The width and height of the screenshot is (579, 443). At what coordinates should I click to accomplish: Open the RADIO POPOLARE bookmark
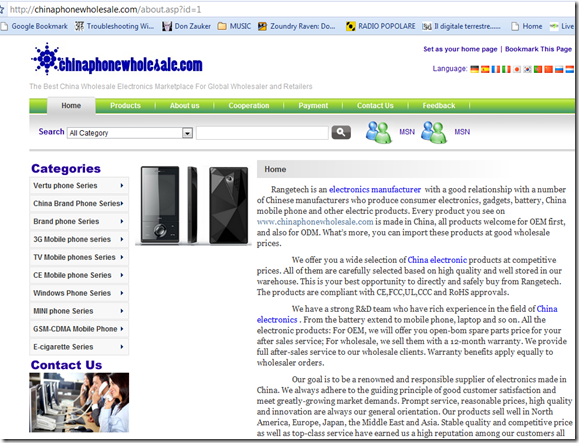(380, 26)
